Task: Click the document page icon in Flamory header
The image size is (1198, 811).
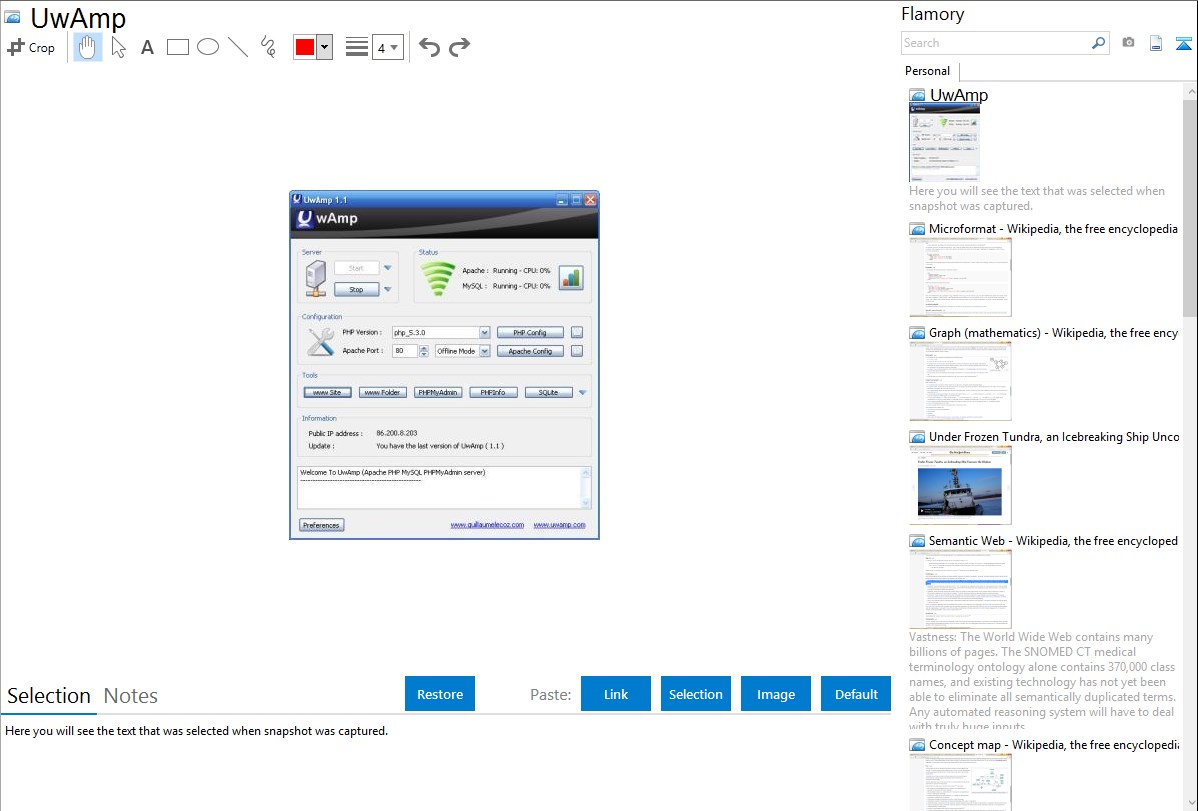Action: [1156, 43]
